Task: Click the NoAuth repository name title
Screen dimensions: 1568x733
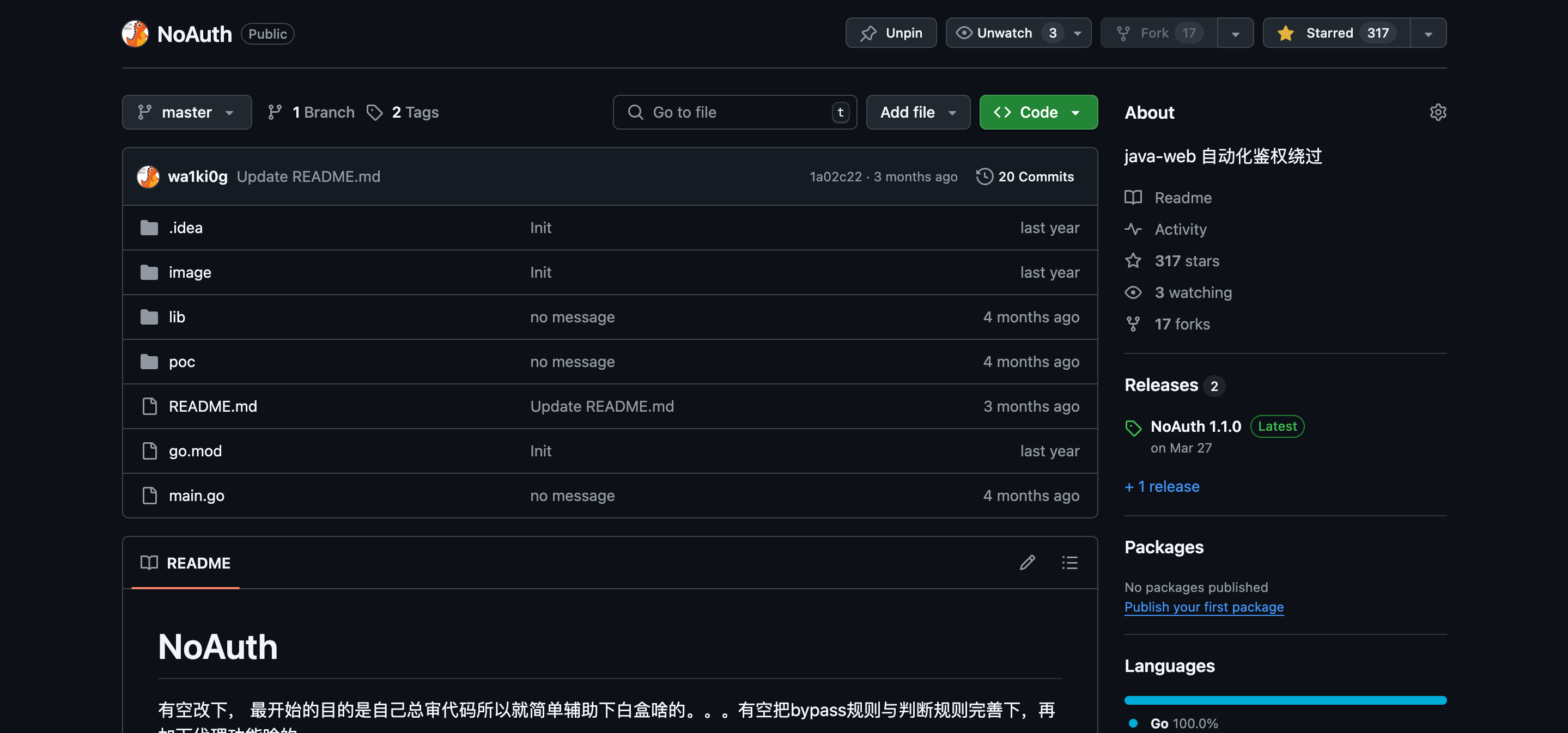Action: (195, 34)
